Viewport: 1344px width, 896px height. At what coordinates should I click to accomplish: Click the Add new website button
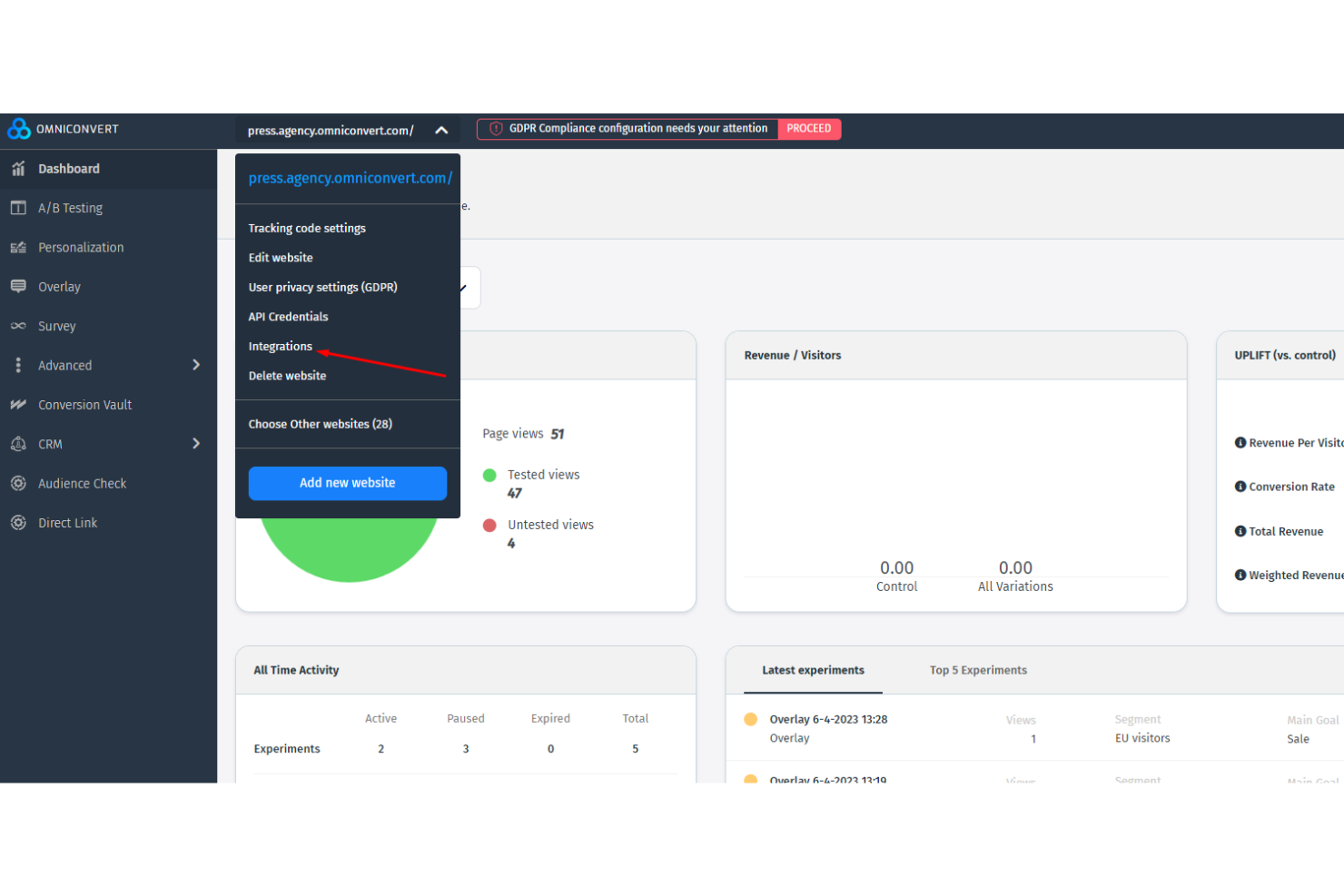click(347, 483)
